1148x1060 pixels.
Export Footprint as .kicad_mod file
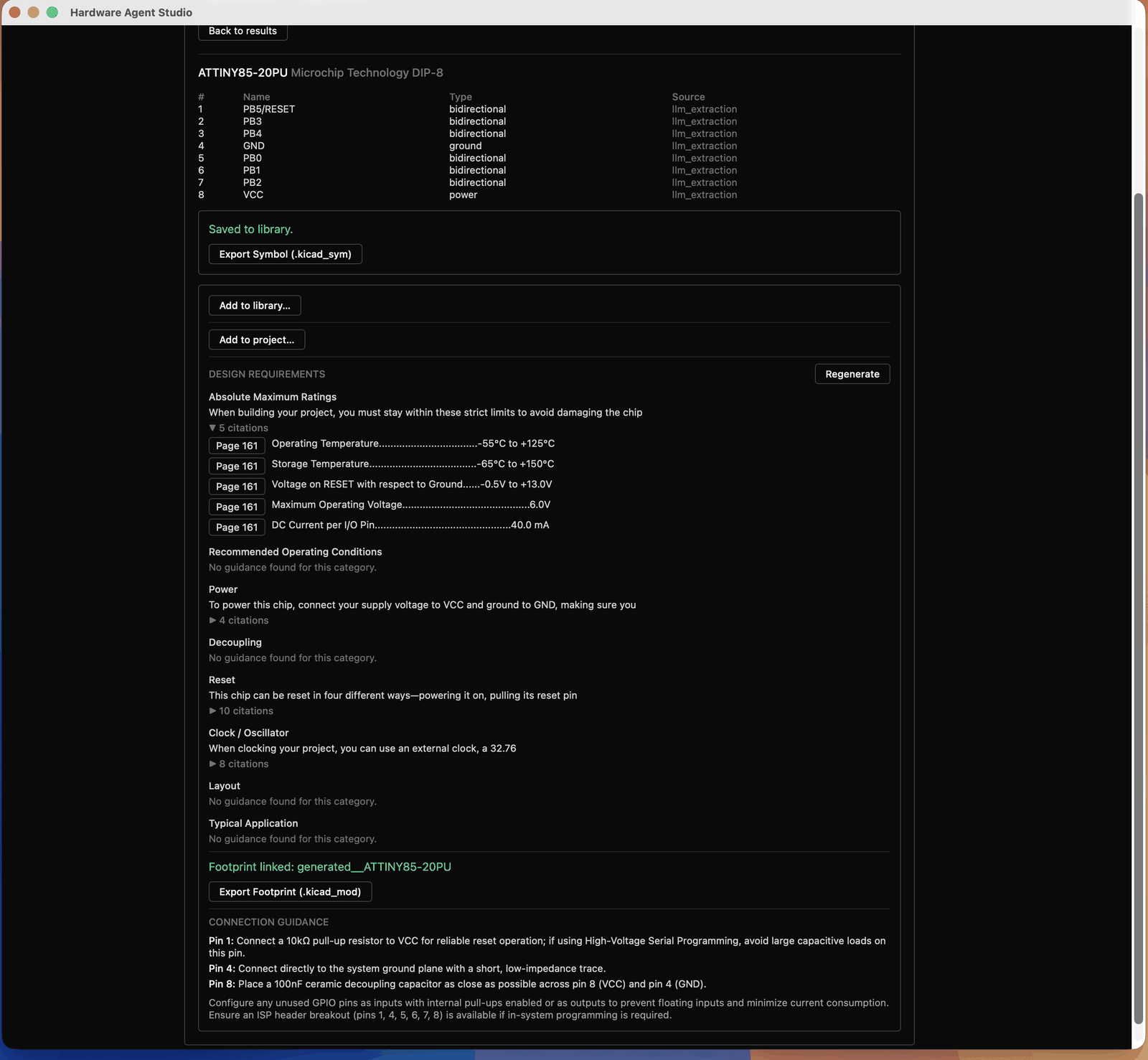point(290,892)
